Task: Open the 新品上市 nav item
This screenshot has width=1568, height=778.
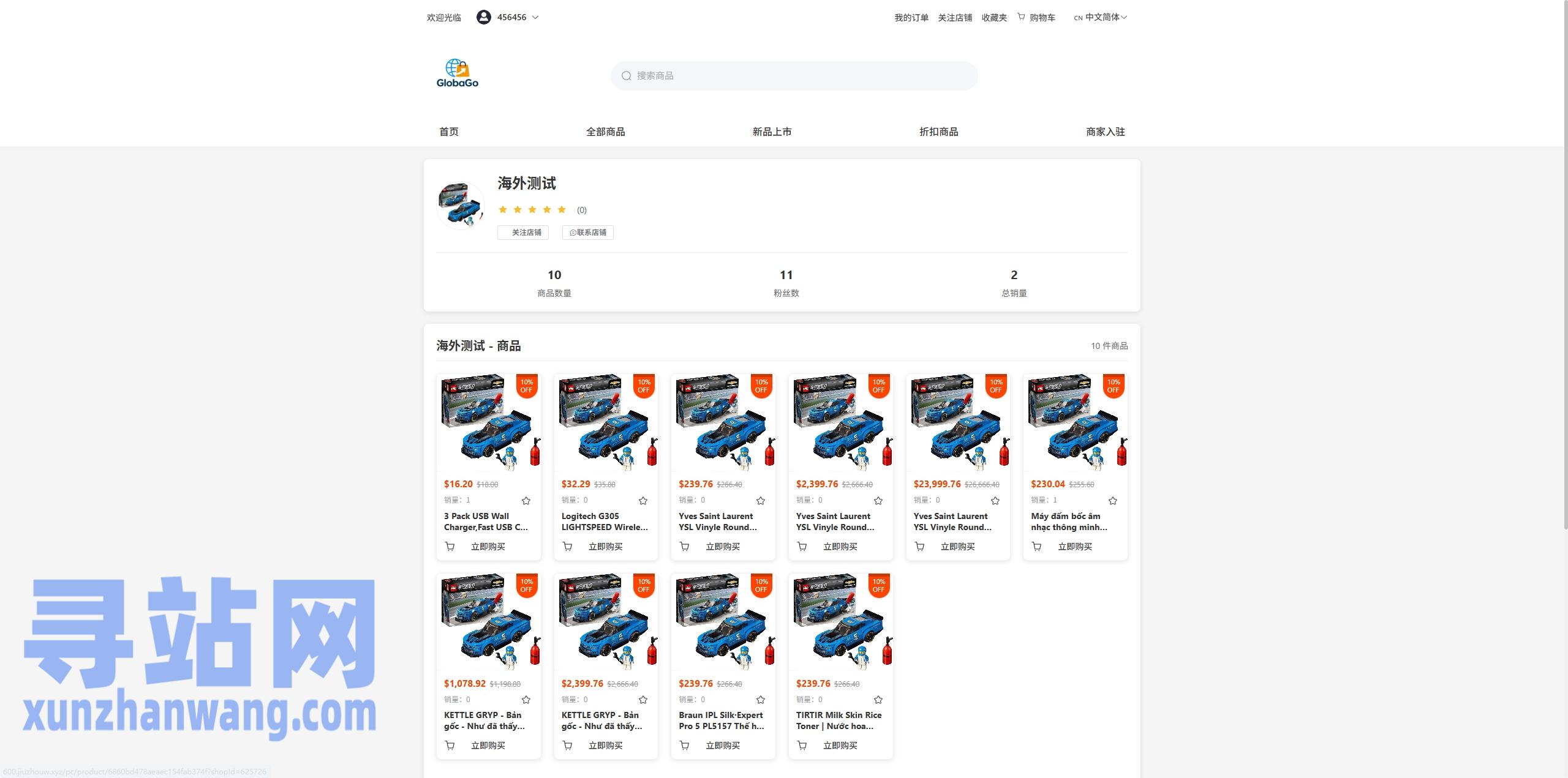Action: 772,132
